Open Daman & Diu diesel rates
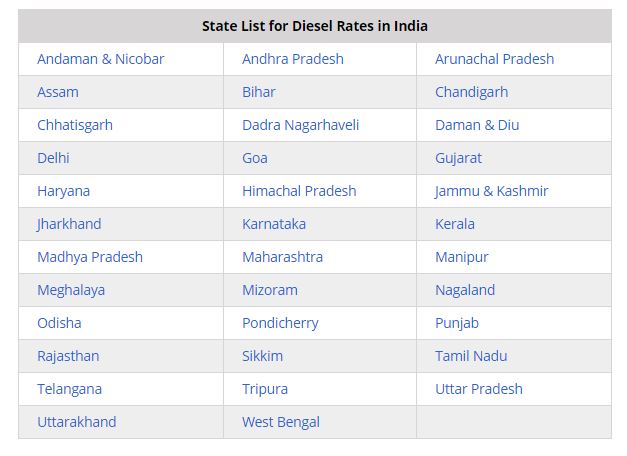The width and height of the screenshot is (627, 456). click(x=477, y=125)
